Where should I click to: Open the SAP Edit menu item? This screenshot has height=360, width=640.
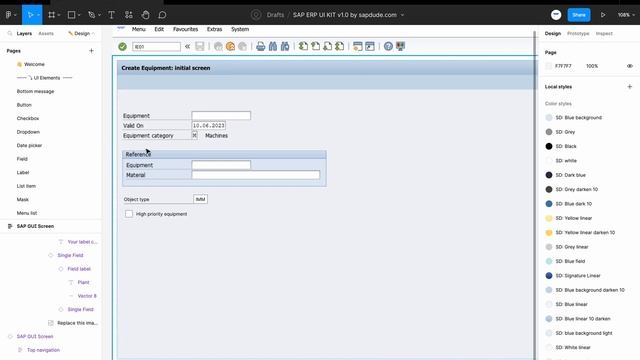[159, 29]
